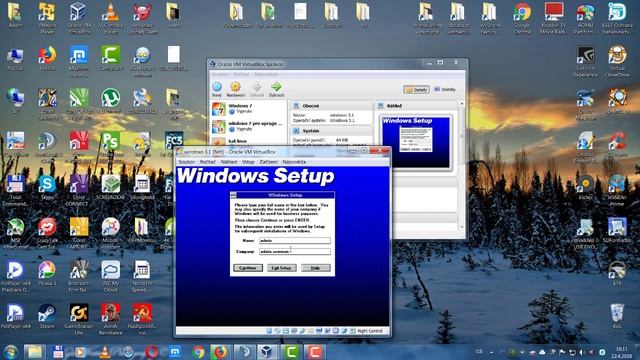
Task: Open the FC3 game desktop shortcut
Action: (x=174, y=144)
